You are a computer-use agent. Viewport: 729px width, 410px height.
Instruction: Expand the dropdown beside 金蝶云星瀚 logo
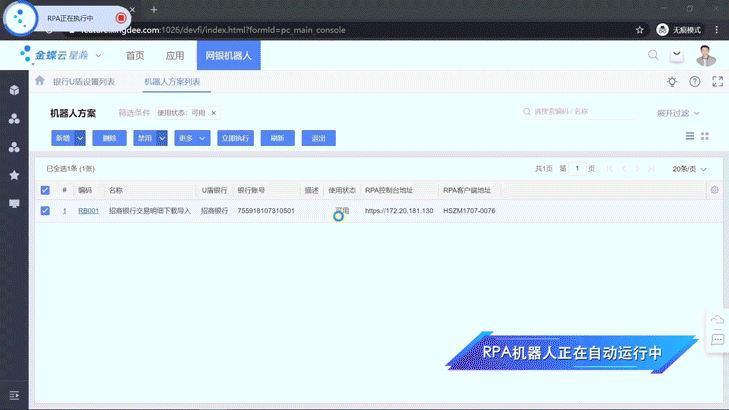[x=99, y=56]
